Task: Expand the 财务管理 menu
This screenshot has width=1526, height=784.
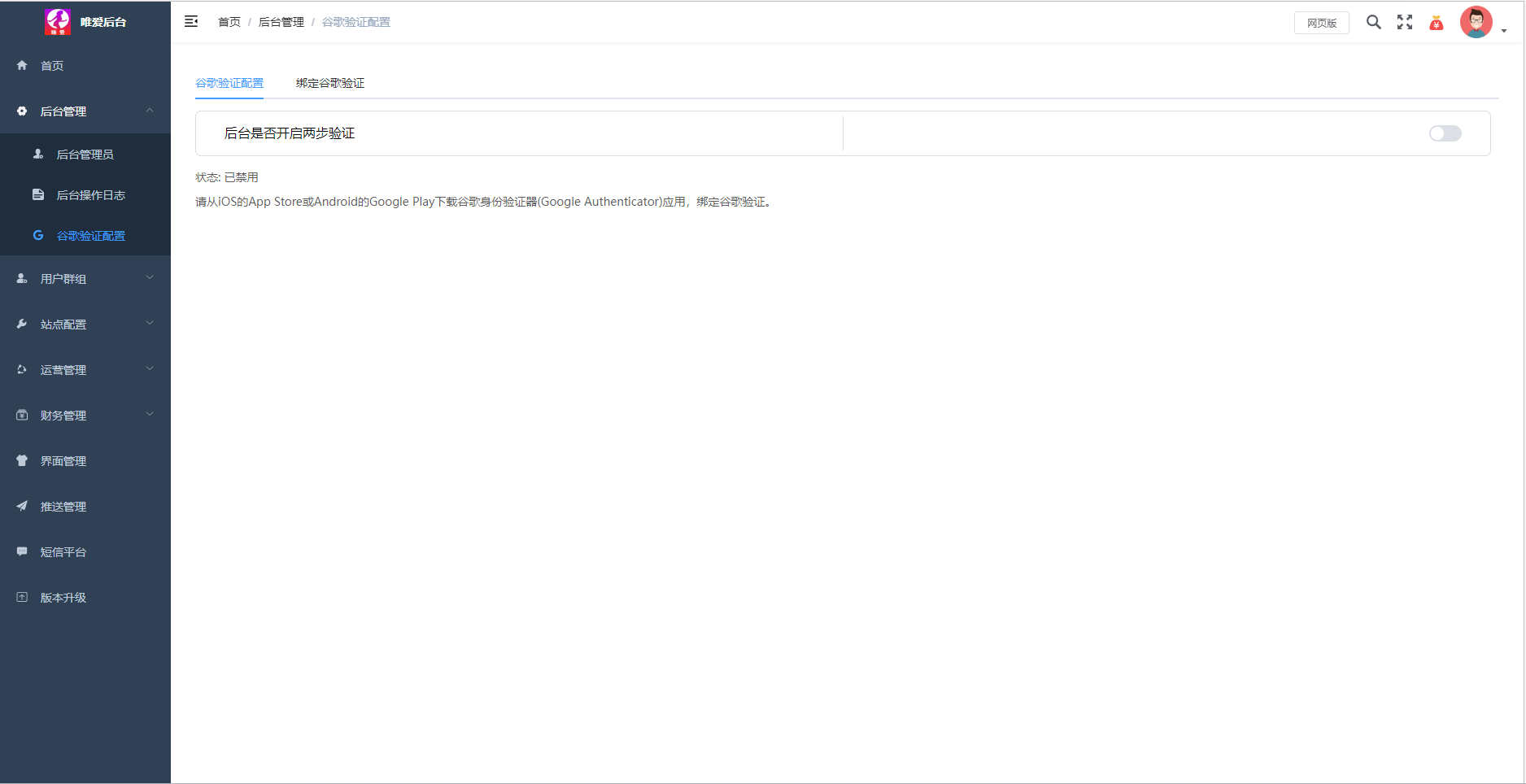Action: (x=85, y=416)
